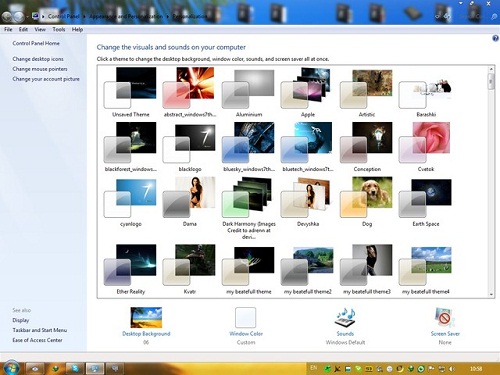The height and width of the screenshot is (375, 500).
Task: Pick the Barashki theme
Action: click(x=425, y=94)
